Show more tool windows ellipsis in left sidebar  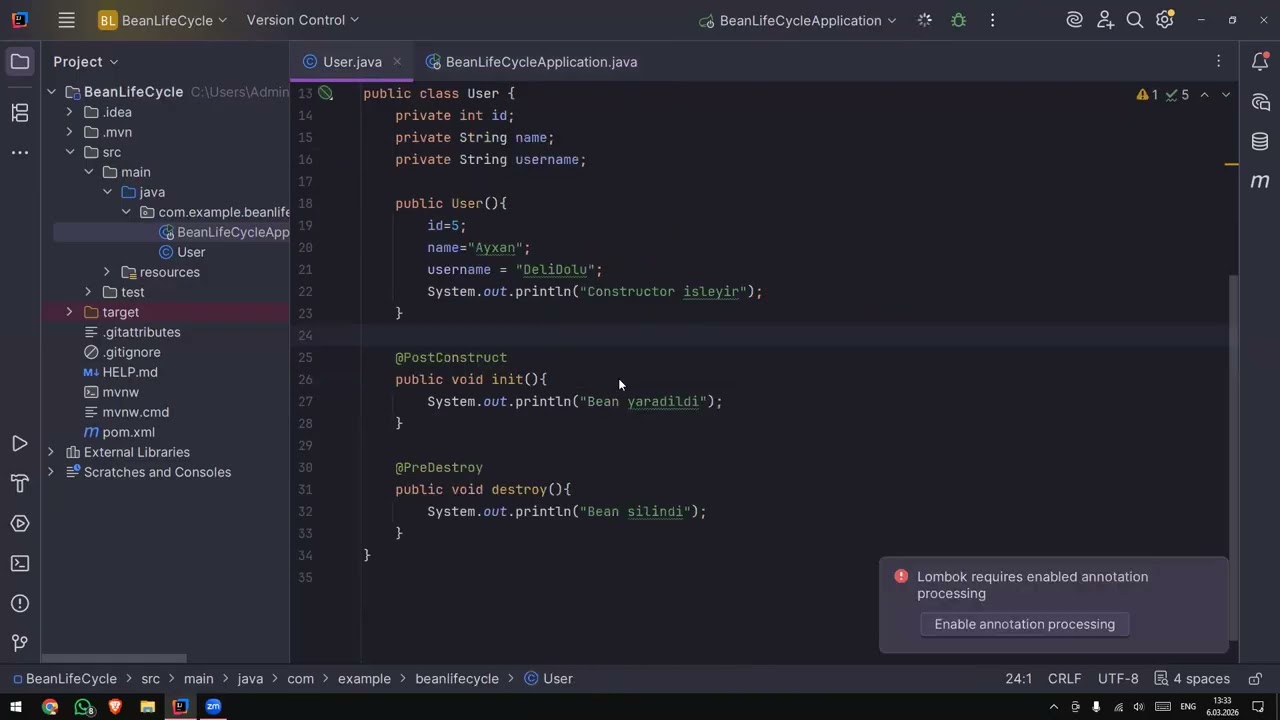click(20, 153)
